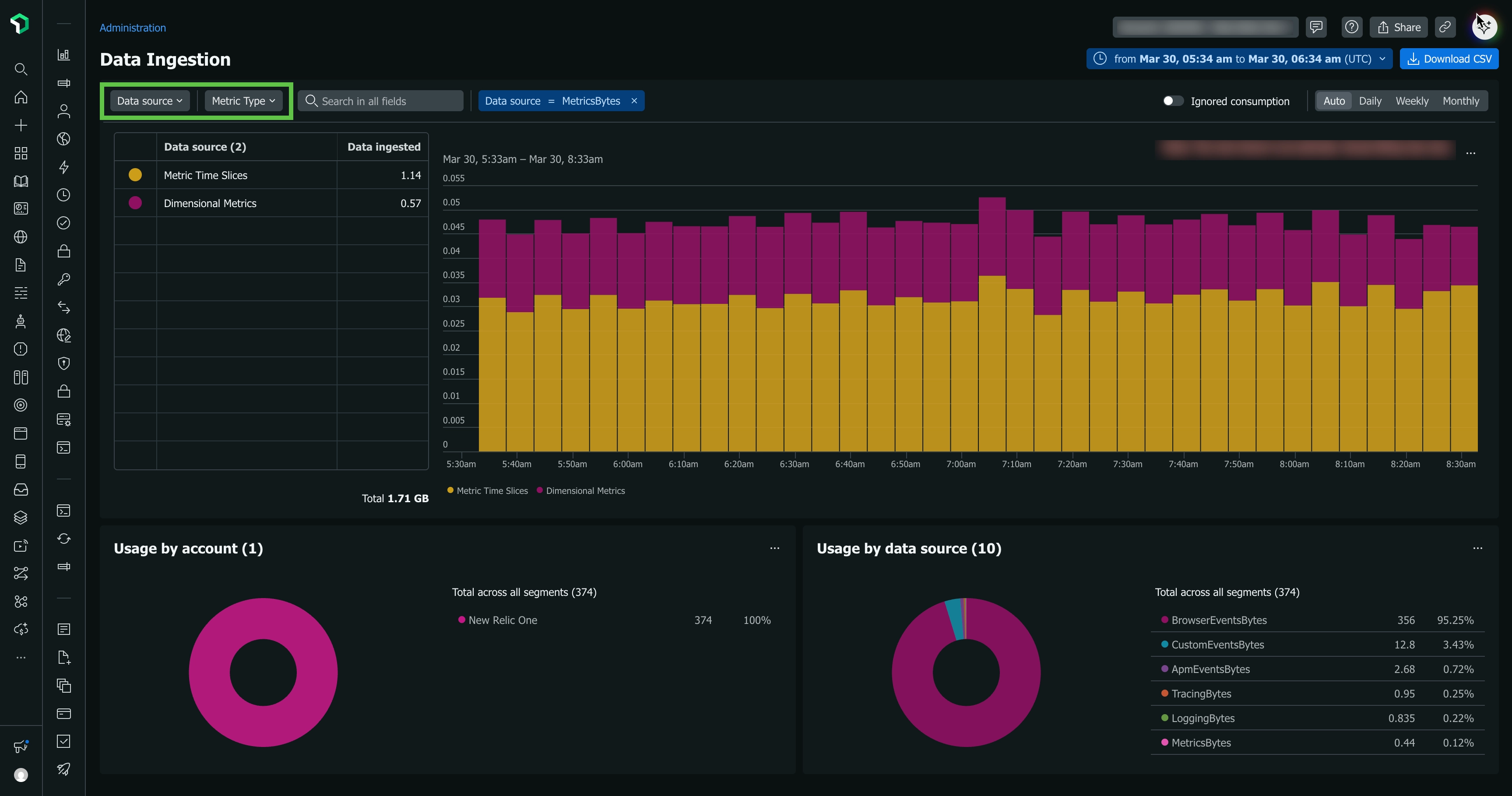Open the Administration breadcrumb link
Viewport: 1512px width, 796px height.
(133, 28)
